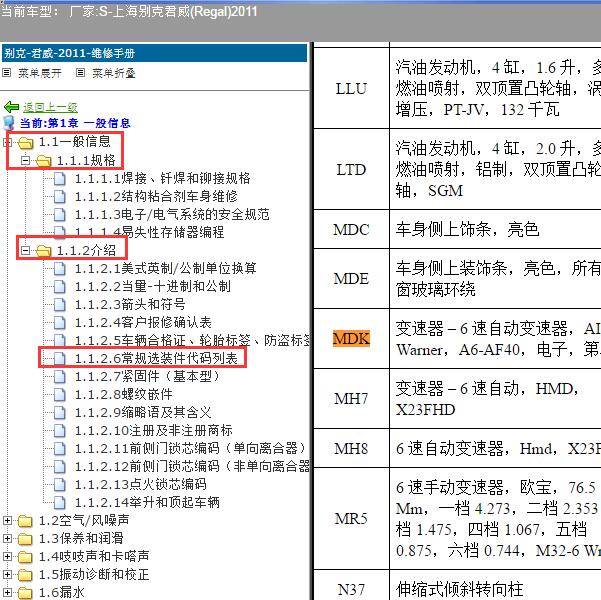Open 1.1.2.12前侧门锁芯编码（非单向离合器）
601x600 pixels.
192,467
